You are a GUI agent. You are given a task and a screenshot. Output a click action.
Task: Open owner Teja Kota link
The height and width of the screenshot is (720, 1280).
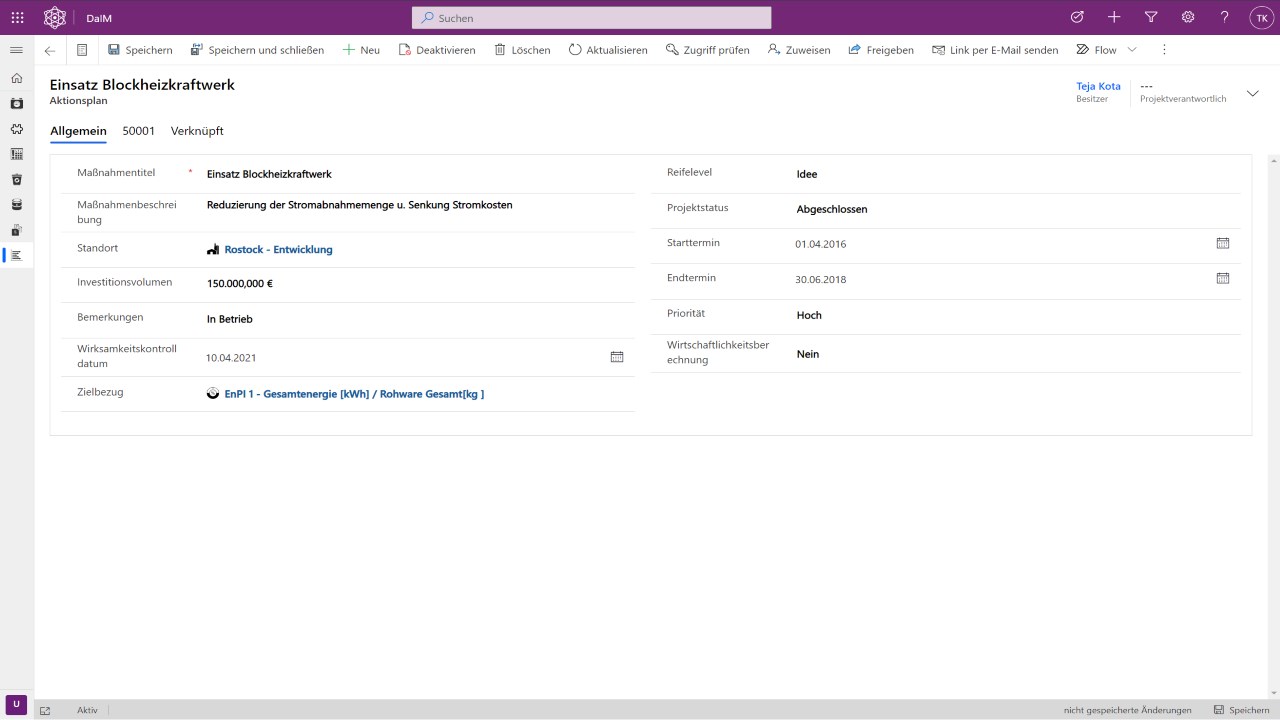tap(1098, 86)
